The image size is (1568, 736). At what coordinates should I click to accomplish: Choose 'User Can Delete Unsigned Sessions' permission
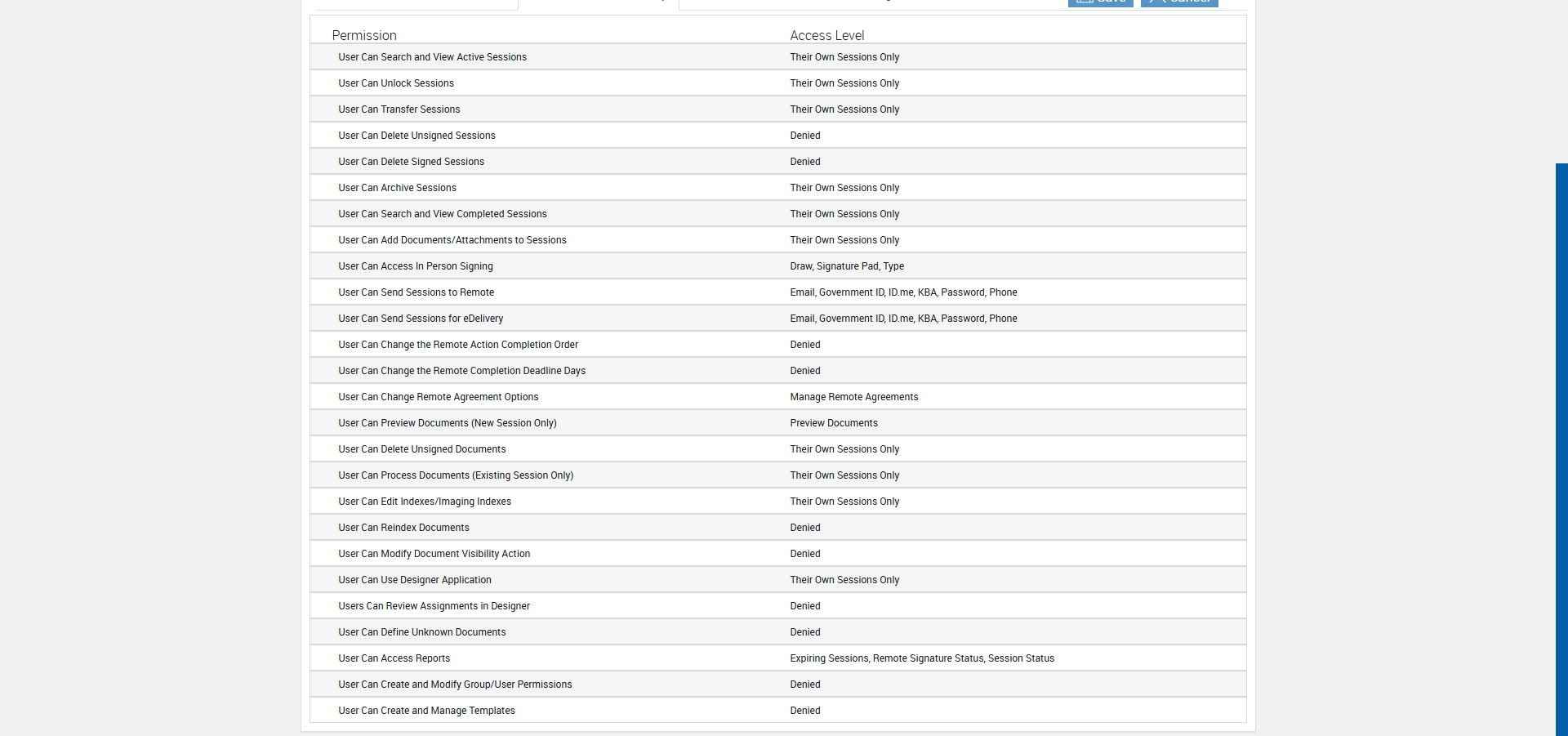tap(416, 136)
